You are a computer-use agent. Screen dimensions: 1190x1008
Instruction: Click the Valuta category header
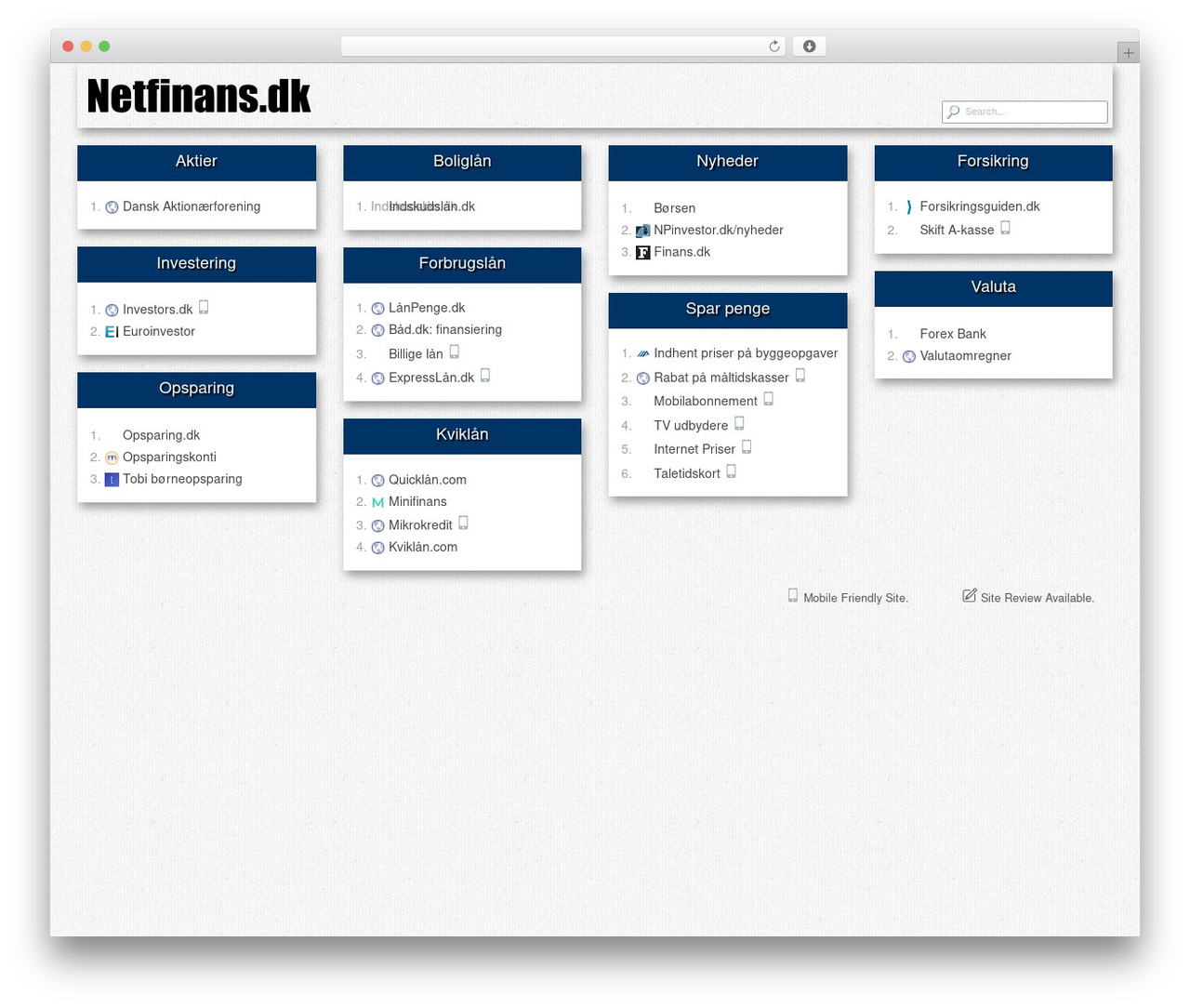(x=993, y=288)
